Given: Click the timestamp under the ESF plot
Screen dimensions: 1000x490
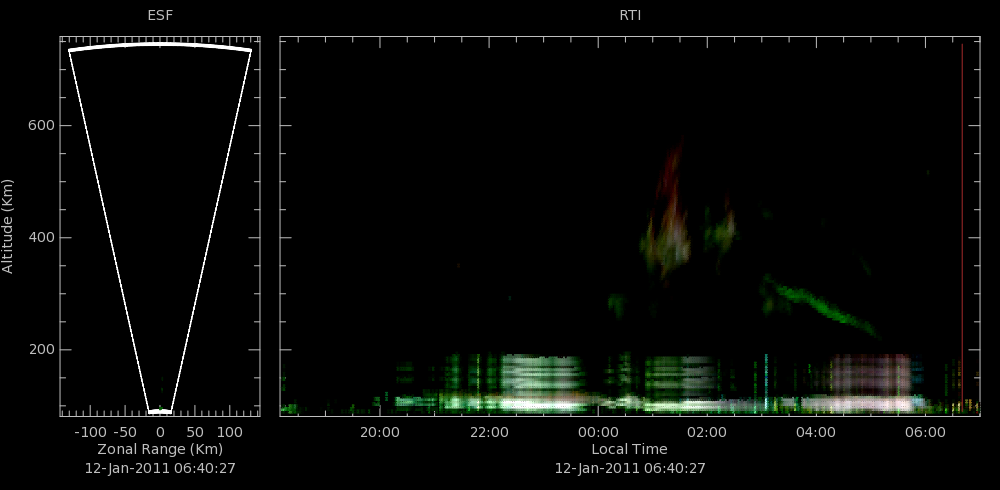Looking at the screenshot, I should click(x=160, y=468).
